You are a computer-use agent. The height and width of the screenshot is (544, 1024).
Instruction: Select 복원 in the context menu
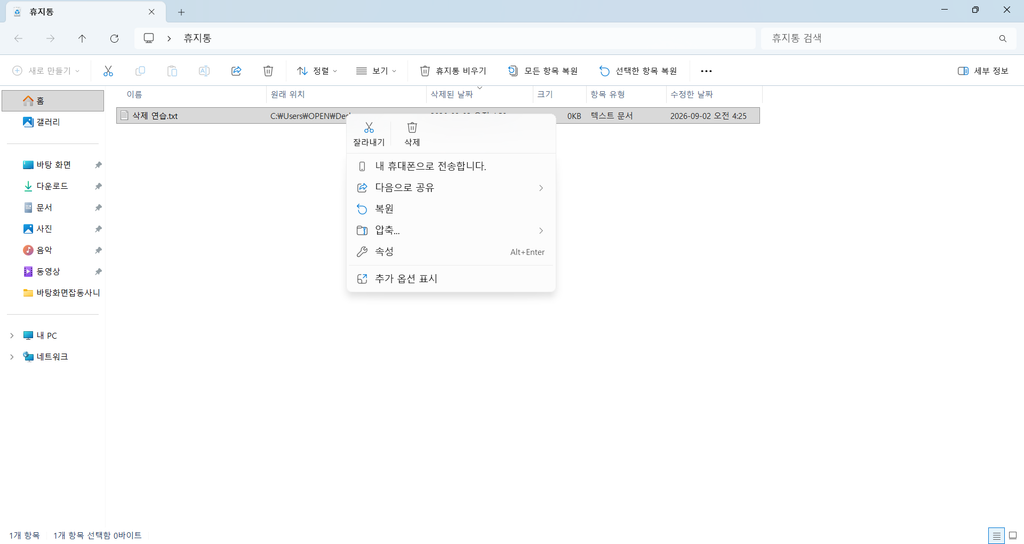click(x=451, y=209)
